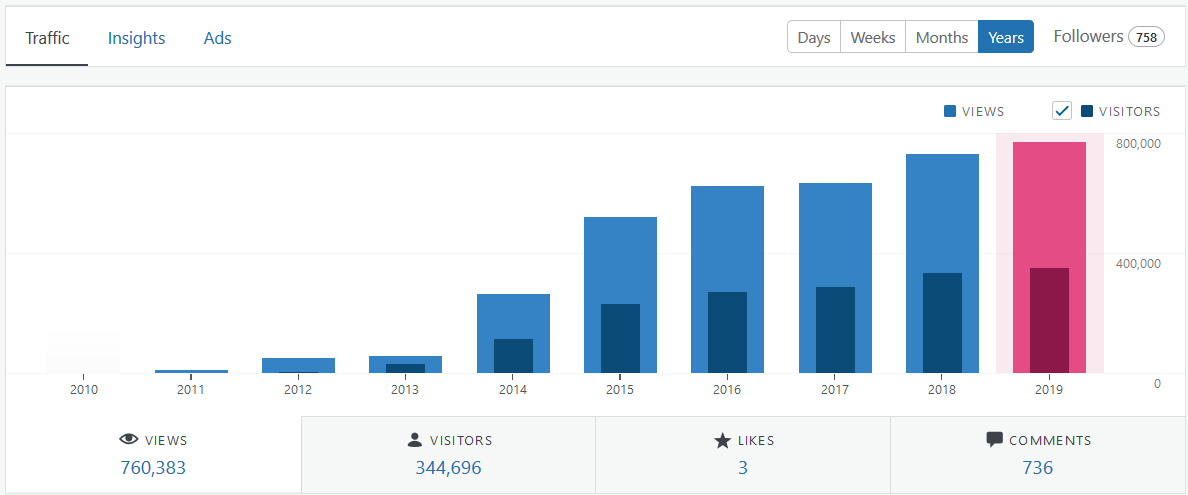Switch to the Insights tab
Screen dimensions: 1188x495
click(x=136, y=38)
